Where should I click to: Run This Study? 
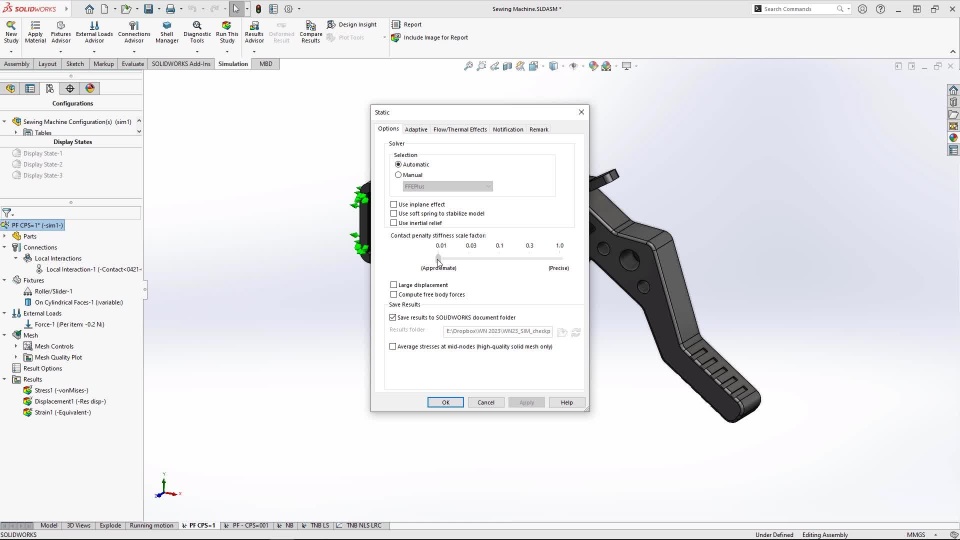tap(227, 32)
